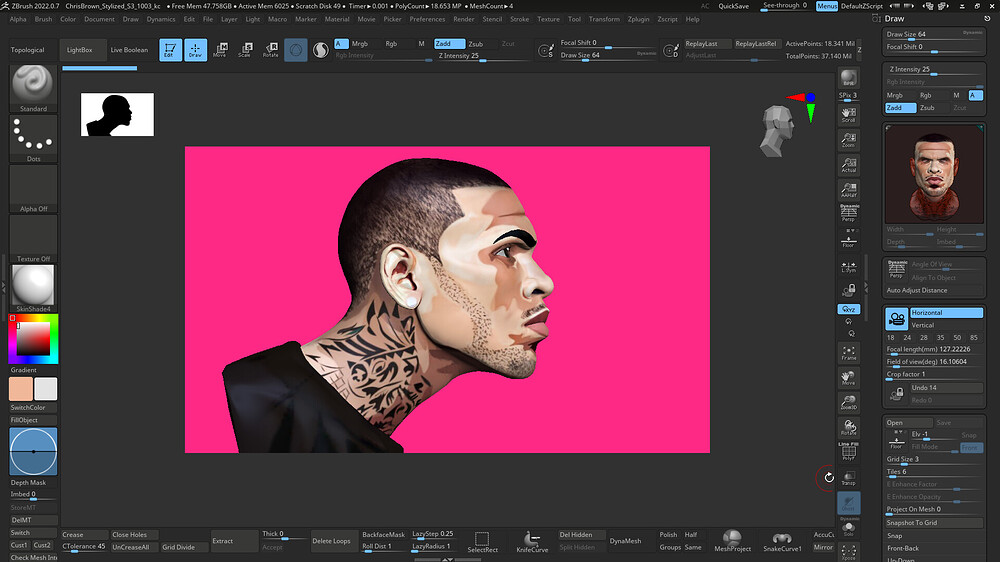
Task: Select the Scale transform icon
Action: [x=245, y=49]
